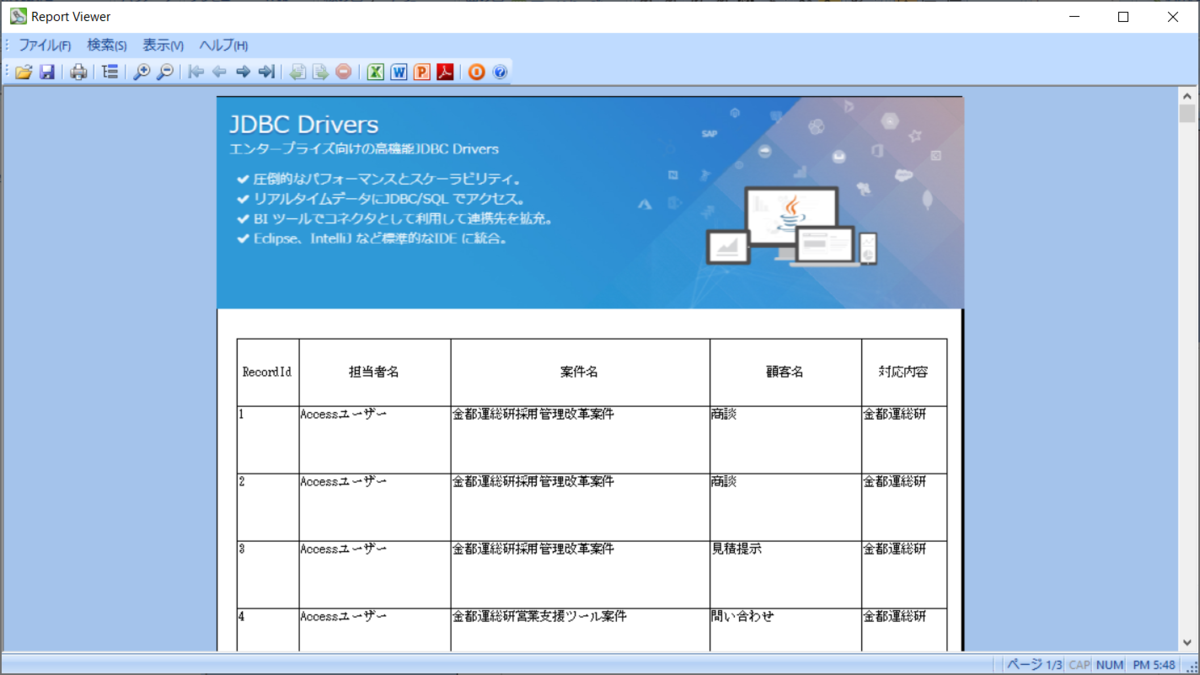Zoom out with the magnifier minus icon
This screenshot has height=675, width=1200.
[165, 72]
